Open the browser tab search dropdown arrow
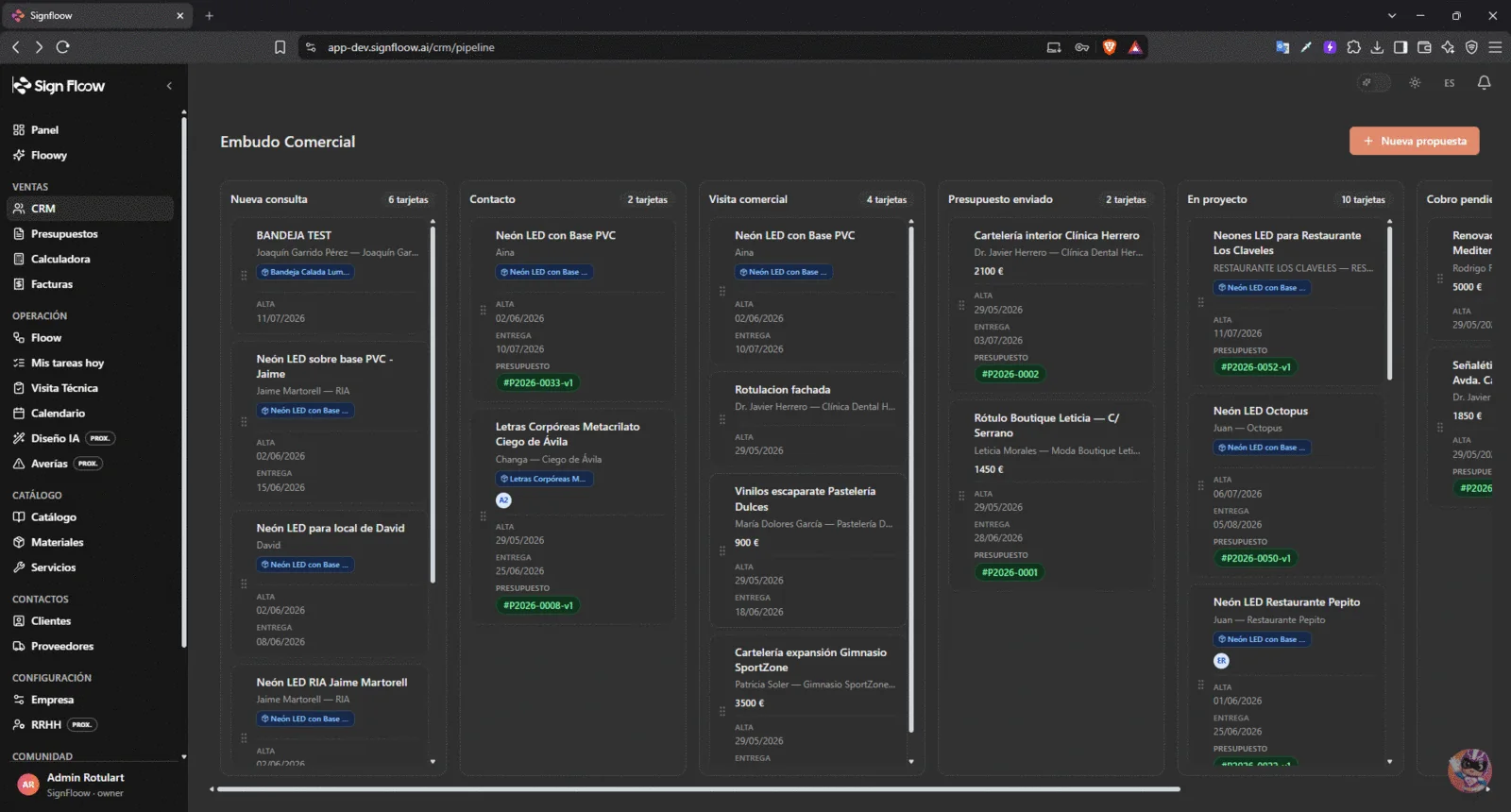The height and width of the screenshot is (812, 1511). pos(1391,16)
